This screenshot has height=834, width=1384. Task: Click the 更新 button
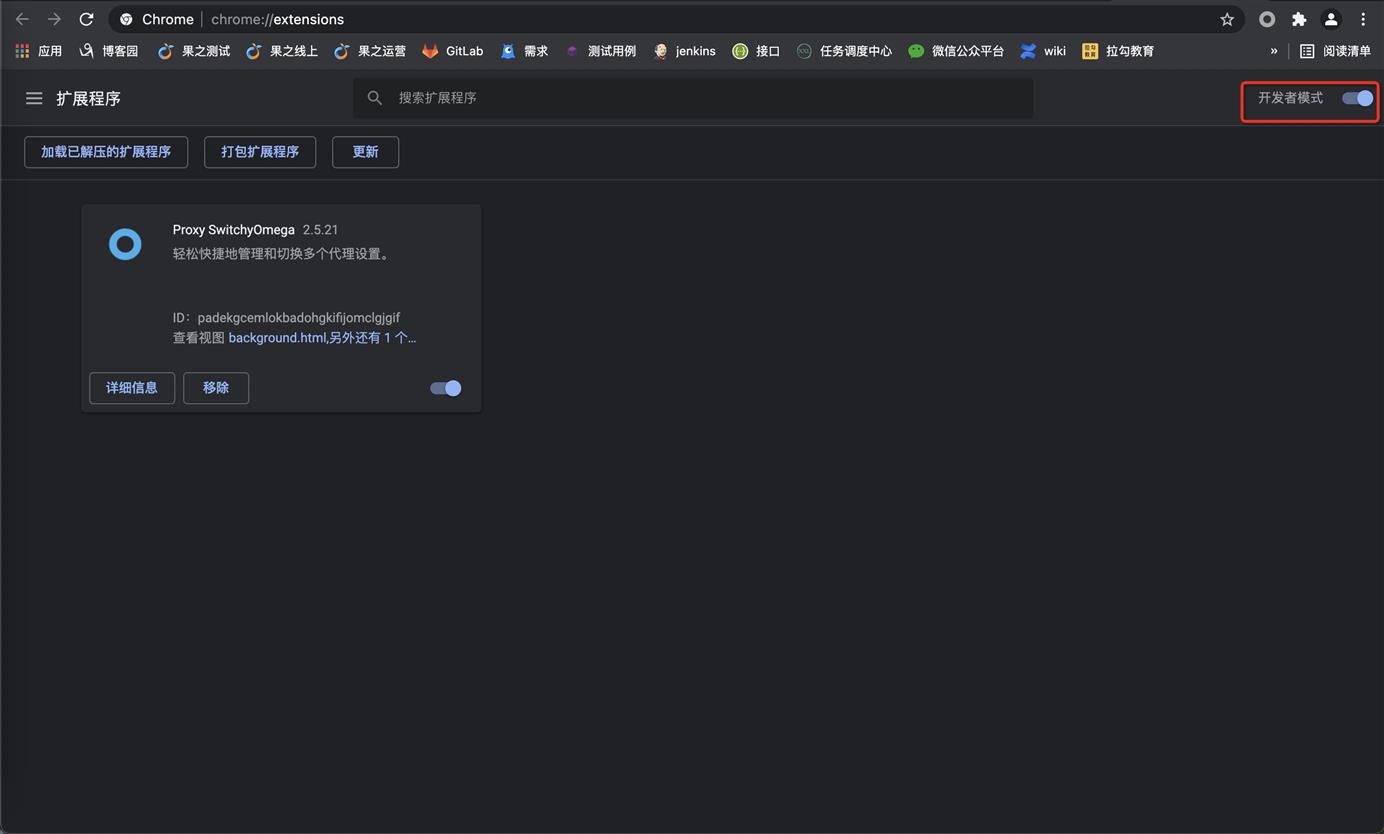(x=365, y=152)
